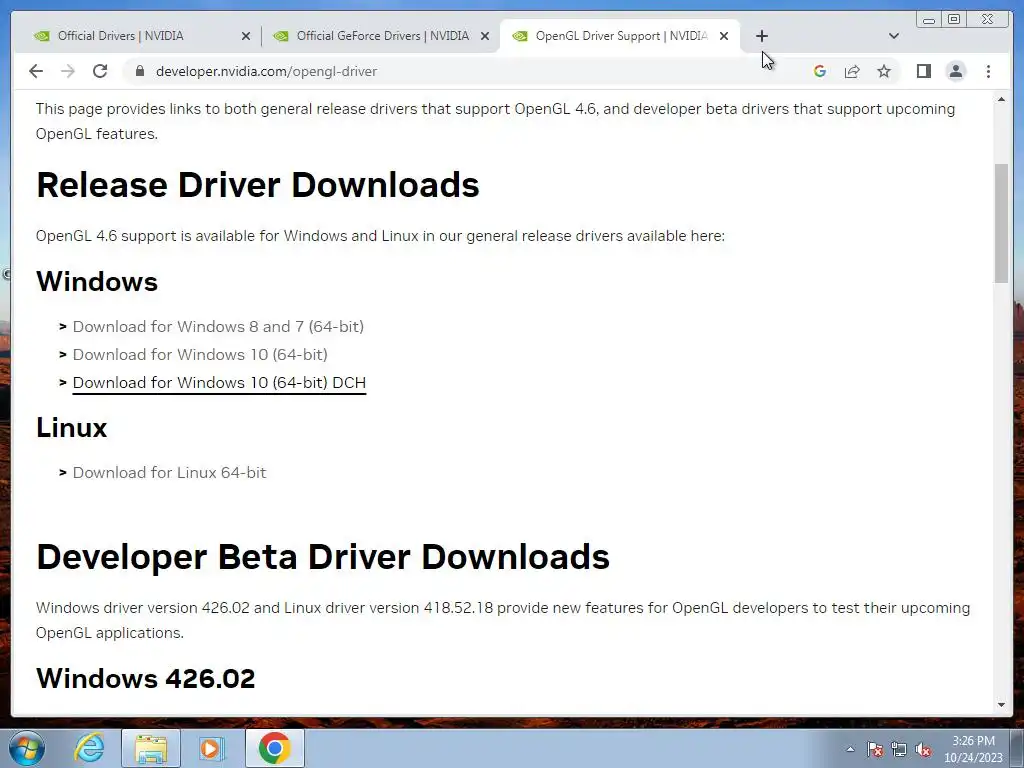Switch to Official Drivers | NVIDIA tab
1024x768 pixels.
point(140,36)
